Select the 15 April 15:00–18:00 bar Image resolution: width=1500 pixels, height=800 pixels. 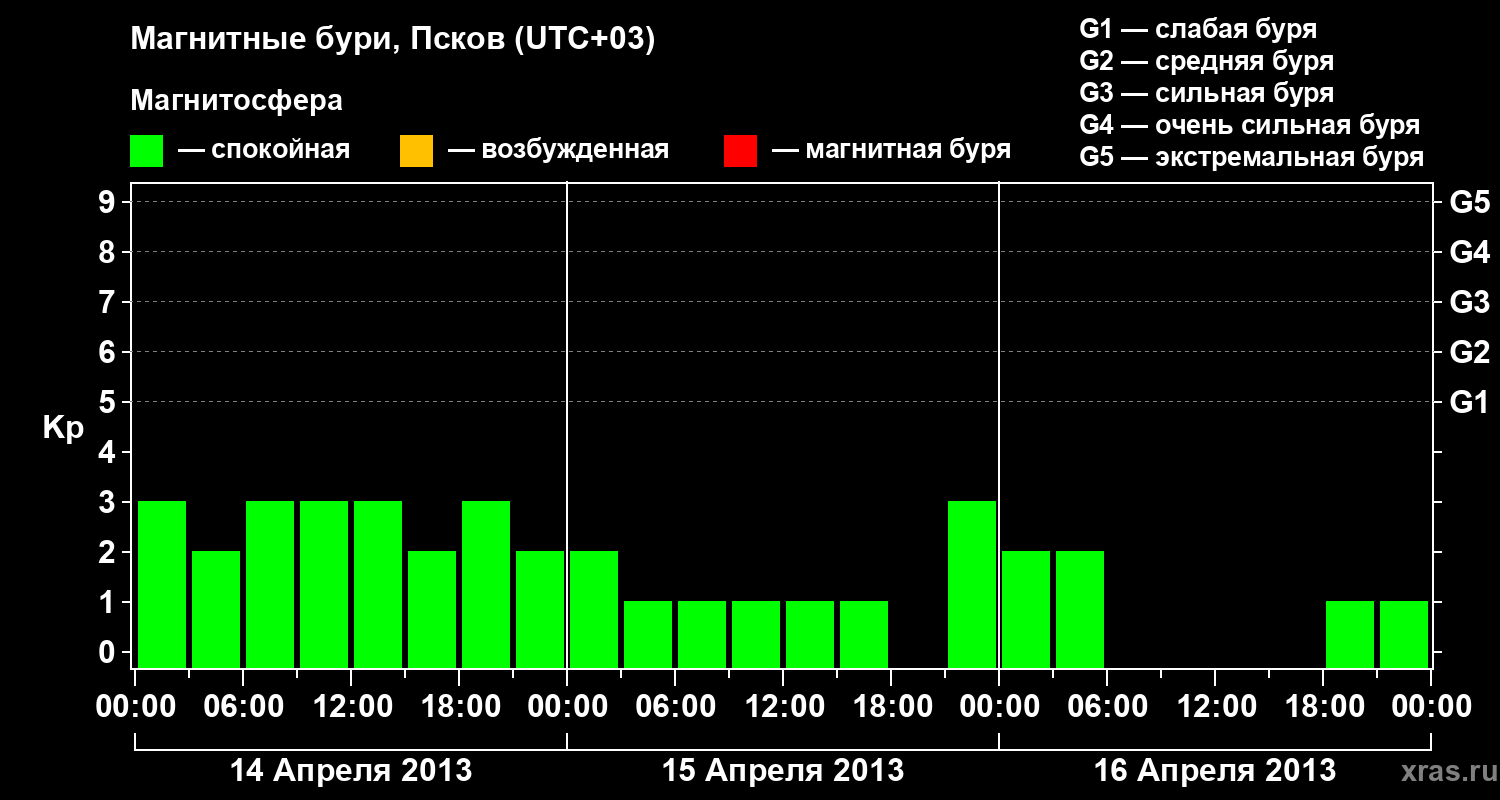[x=864, y=634]
